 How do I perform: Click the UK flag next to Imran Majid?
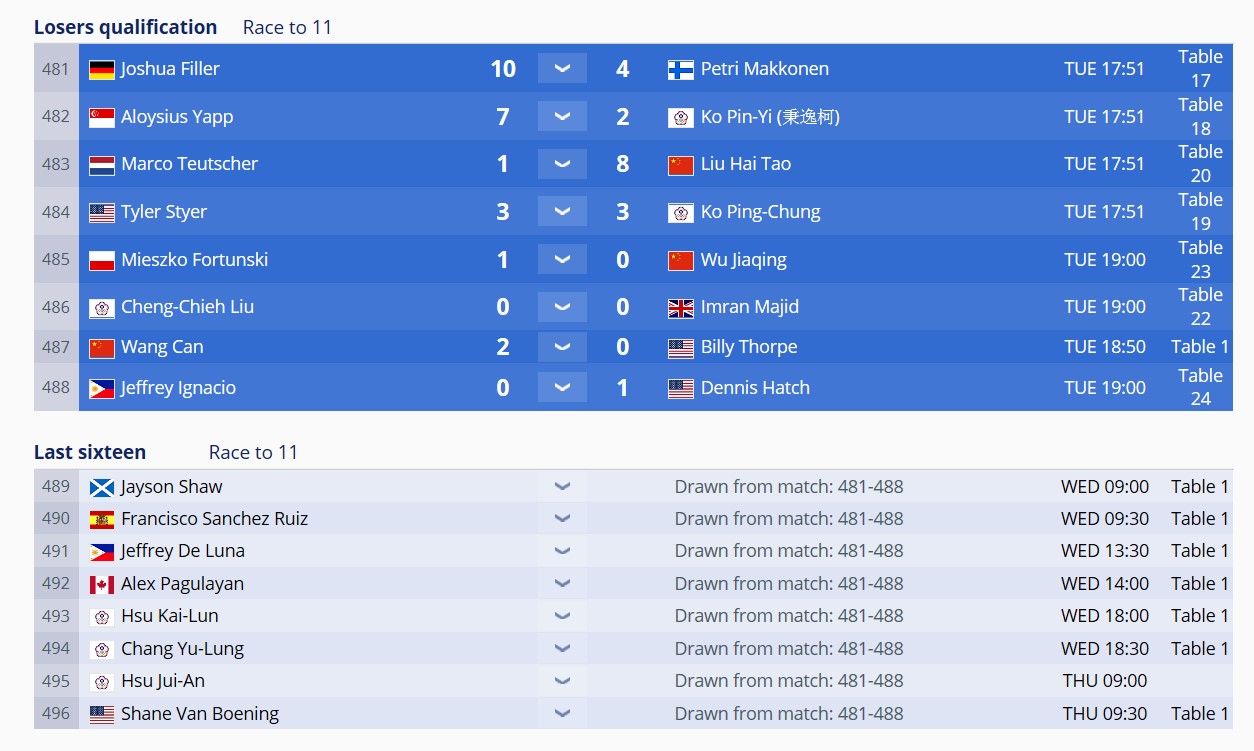(x=681, y=308)
